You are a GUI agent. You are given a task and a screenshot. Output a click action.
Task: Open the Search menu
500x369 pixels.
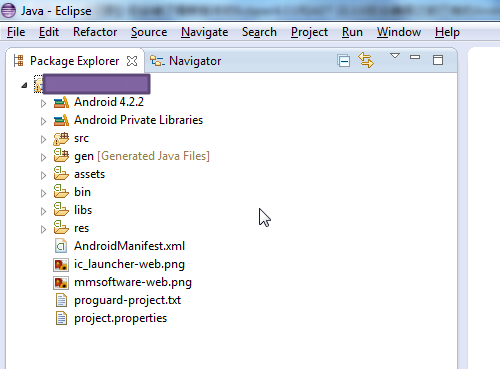point(259,32)
